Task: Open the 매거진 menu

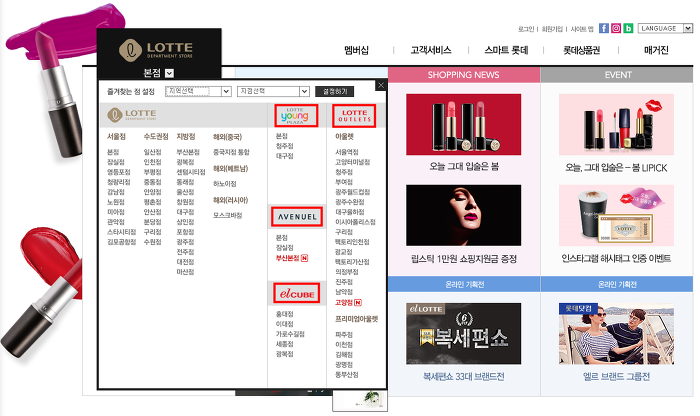Action: point(656,50)
